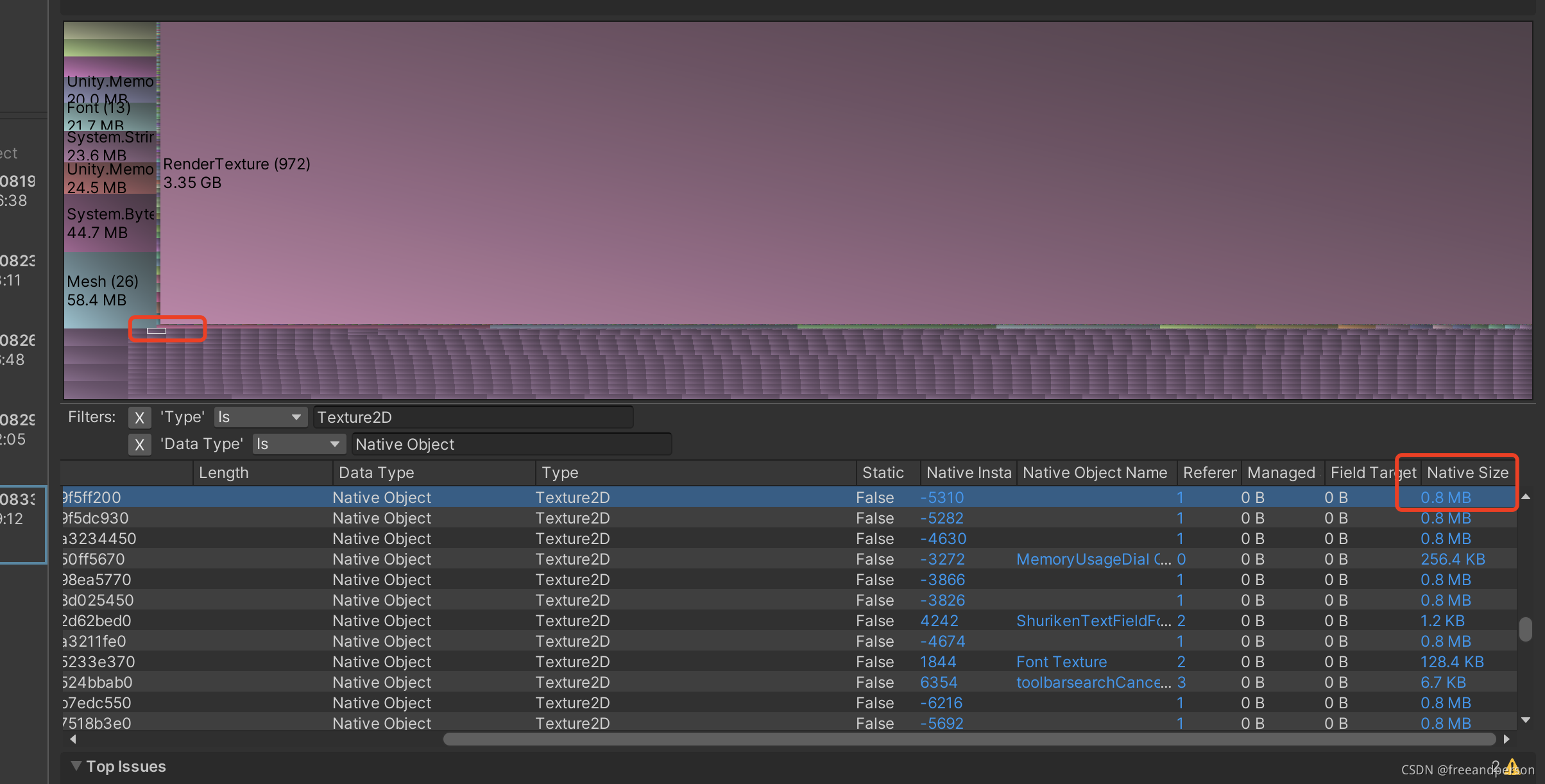This screenshot has width=1545, height=784.
Task: Collapse the Top Issues section
Action: pos(76,766)
